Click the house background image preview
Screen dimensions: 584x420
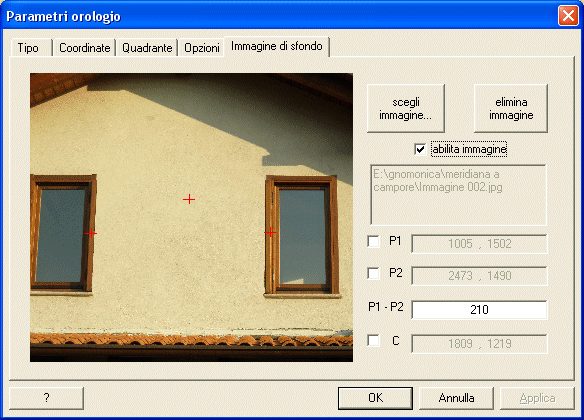[x=191, y=217]
